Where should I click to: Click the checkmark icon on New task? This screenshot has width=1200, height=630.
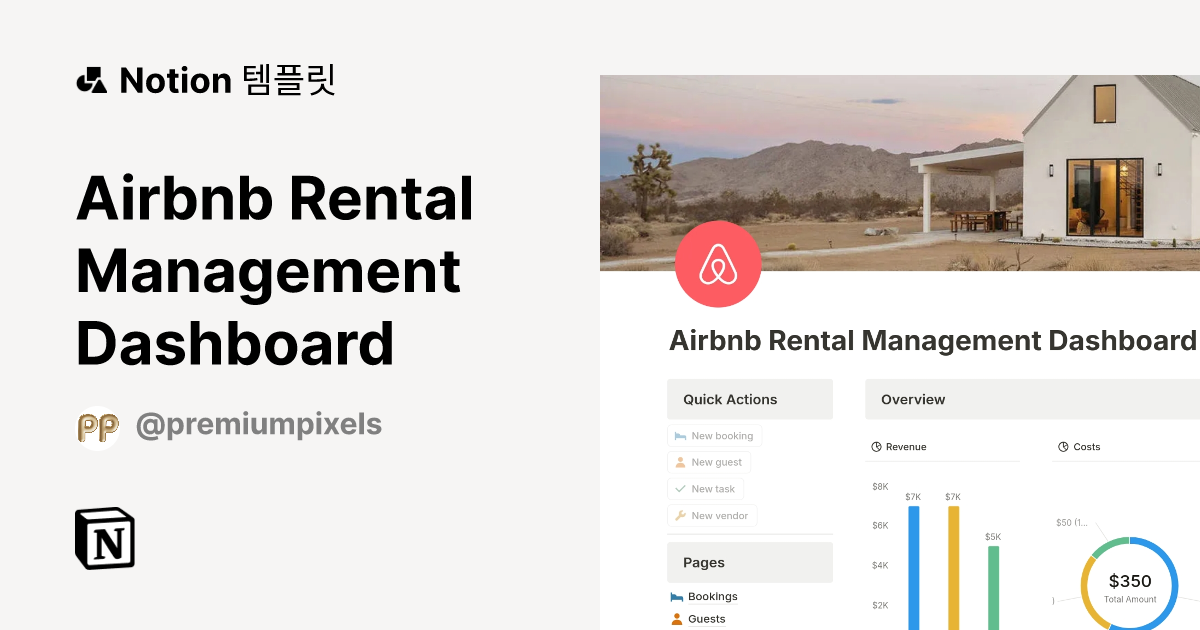tap(679, 488)
